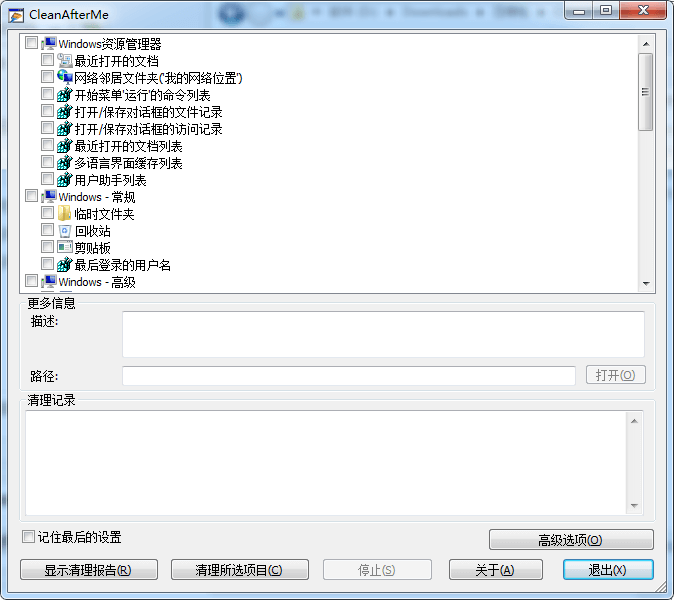
Task: Click the tree list down scroll arrow
Action: 646,284
